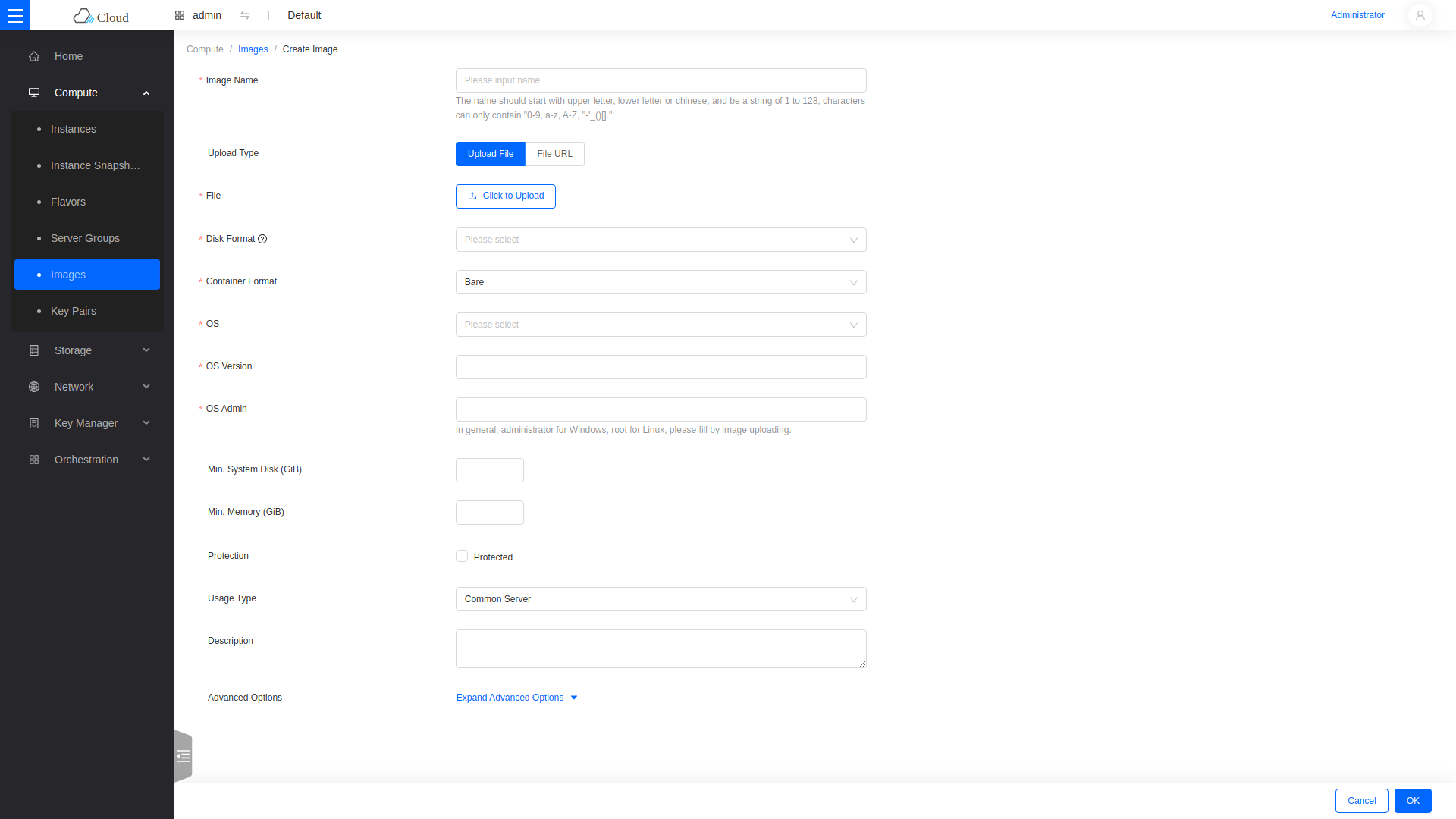Click the Disk Format help icon
Screen dimensions: 1456x819
262,239
